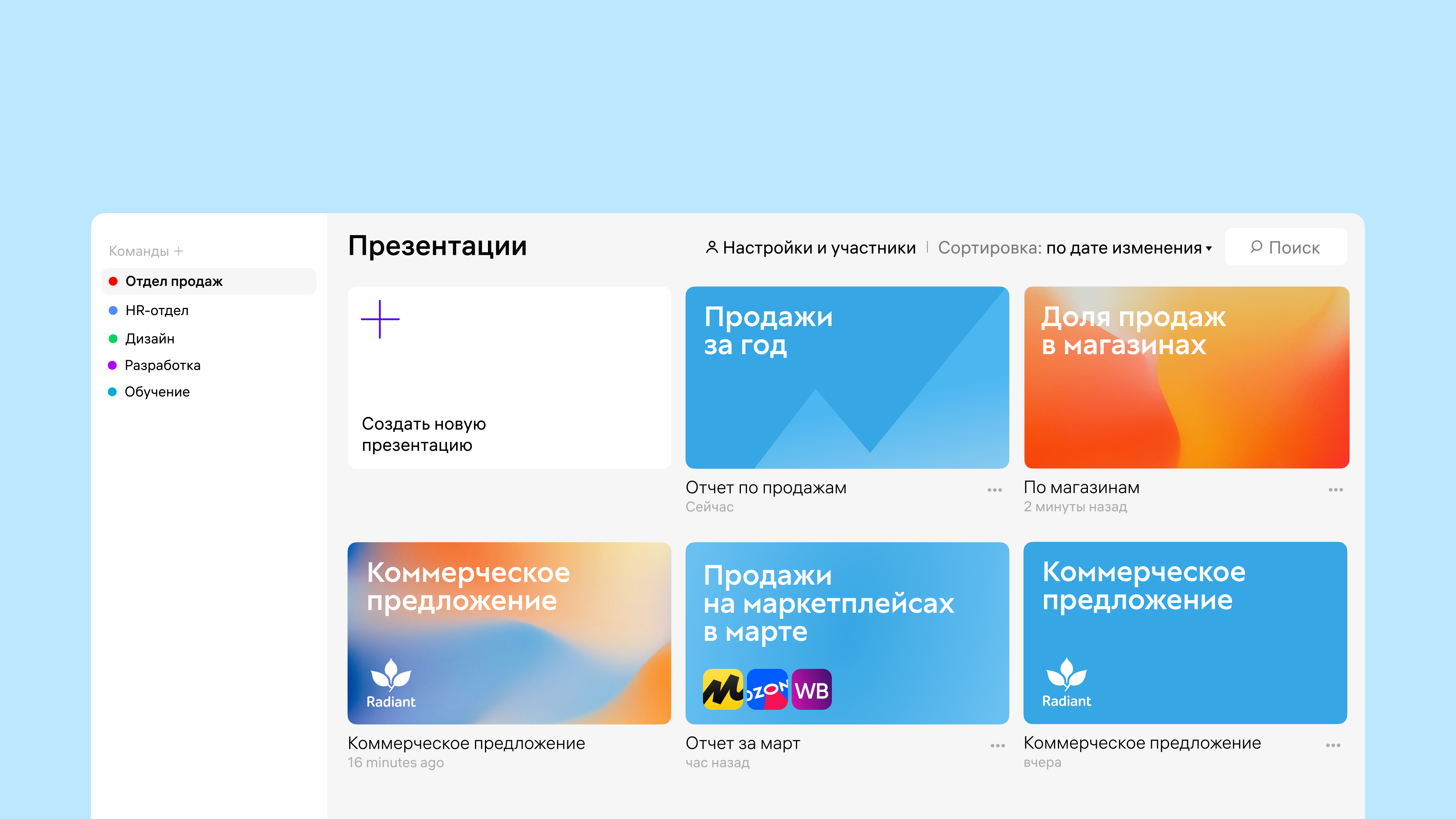The width and height of the screenshot is (1456, 819).
Task: Select the Отдел продаж team
Action: (174, 281)
